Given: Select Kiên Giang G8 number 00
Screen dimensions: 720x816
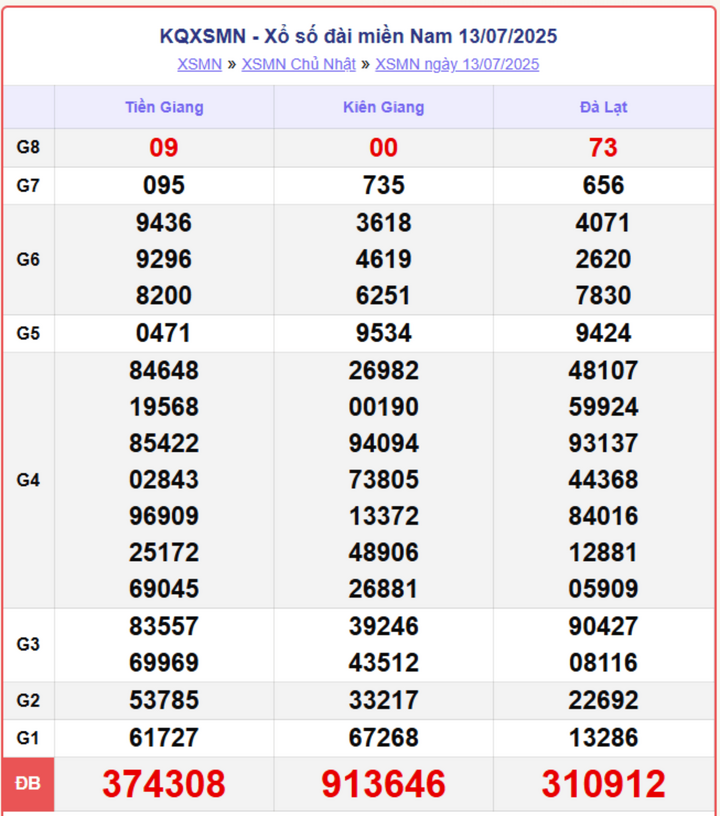Looking at the screenshot, I should coord(383,148).
